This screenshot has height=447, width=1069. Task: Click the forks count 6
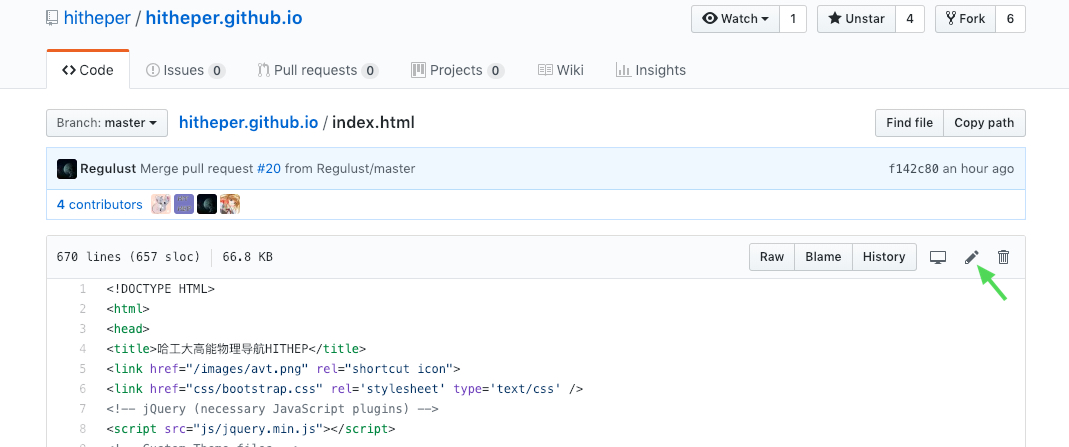coord(1010,19)
